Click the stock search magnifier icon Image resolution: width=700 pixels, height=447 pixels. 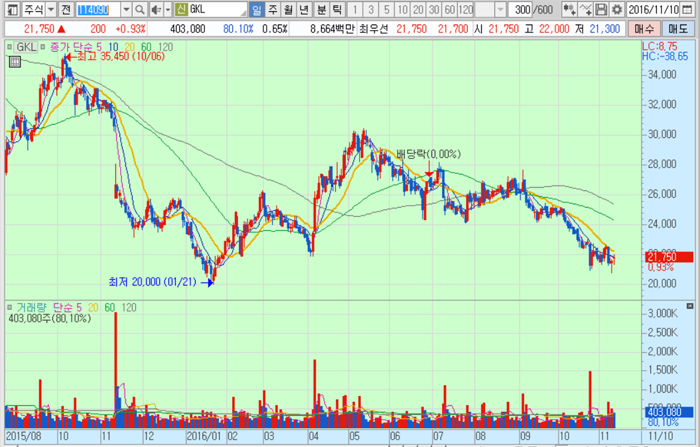coord(139,10)
